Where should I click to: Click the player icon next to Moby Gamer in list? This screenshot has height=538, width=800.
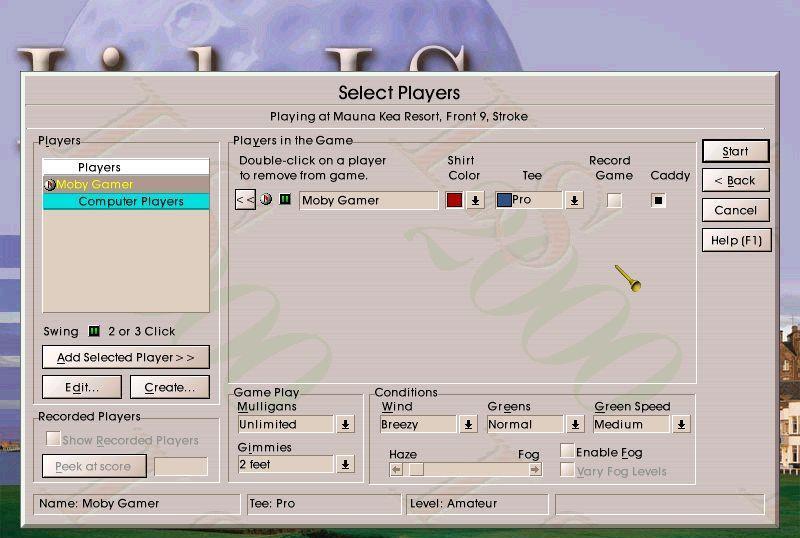[49, 185]
